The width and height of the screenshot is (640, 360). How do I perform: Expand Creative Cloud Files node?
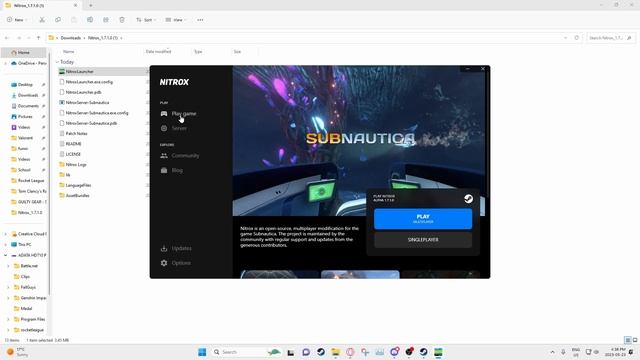(6, 234)
